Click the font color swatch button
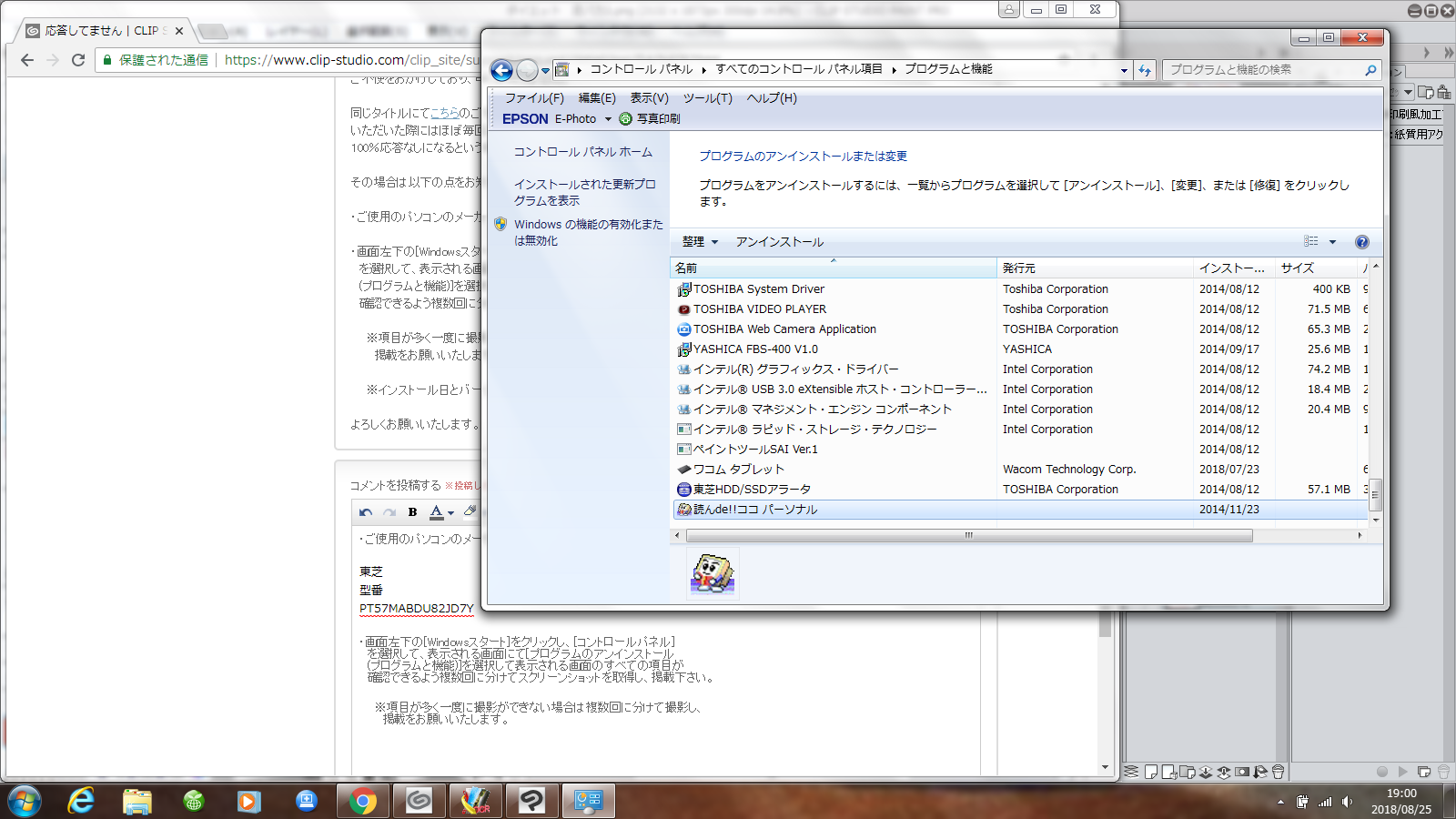 click(x=437, y=512)
